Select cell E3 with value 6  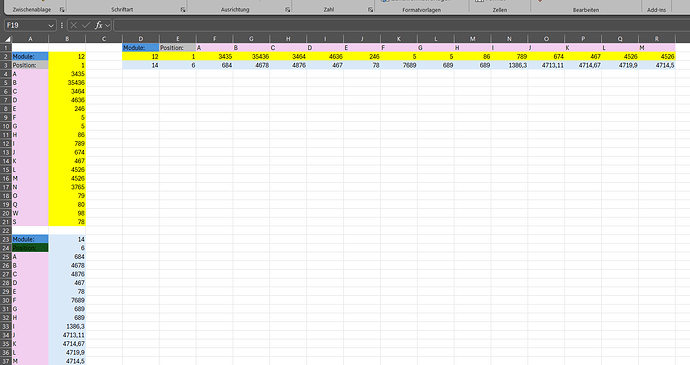(178, 65)
